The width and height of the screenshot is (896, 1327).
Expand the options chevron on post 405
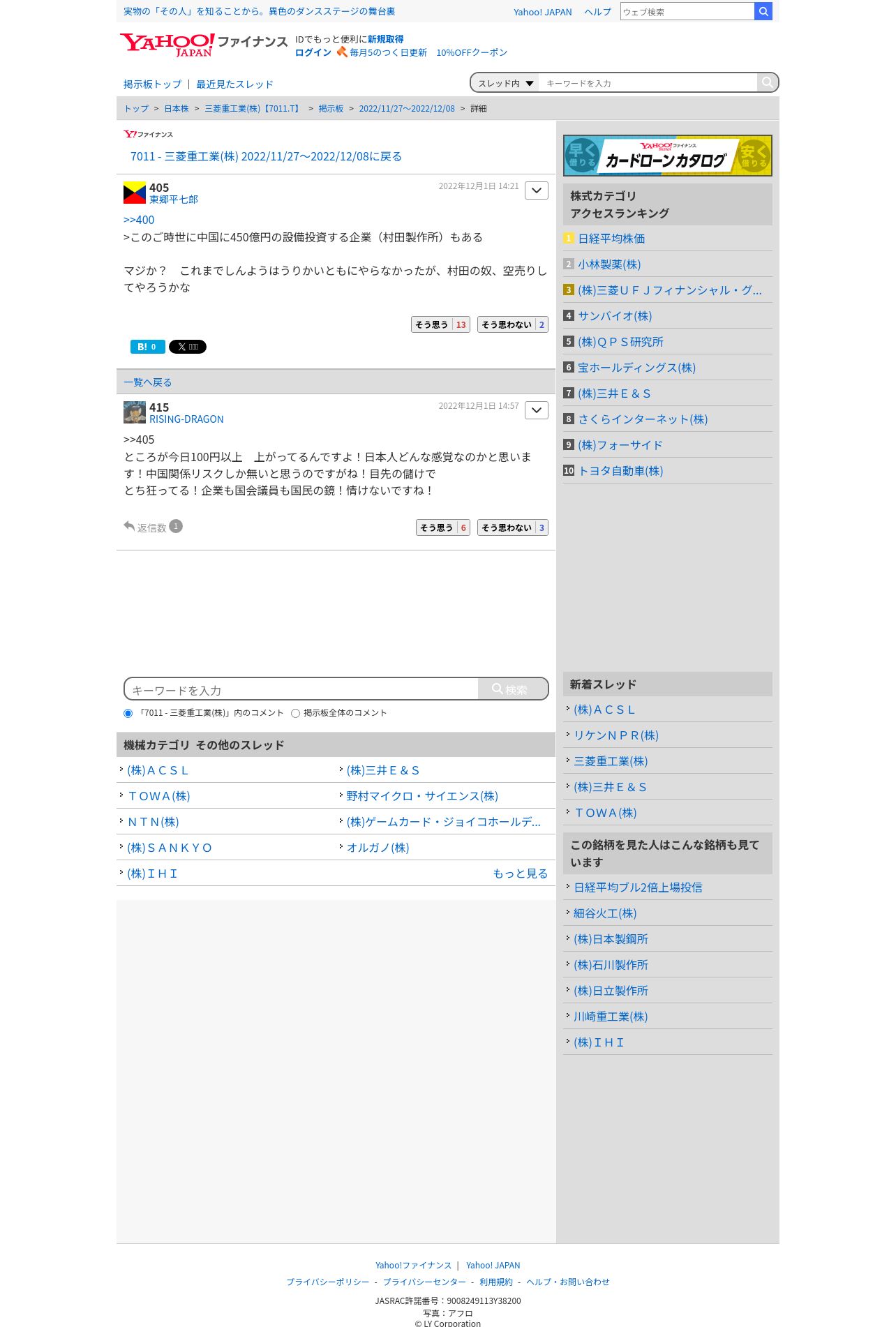pos(537,190)
